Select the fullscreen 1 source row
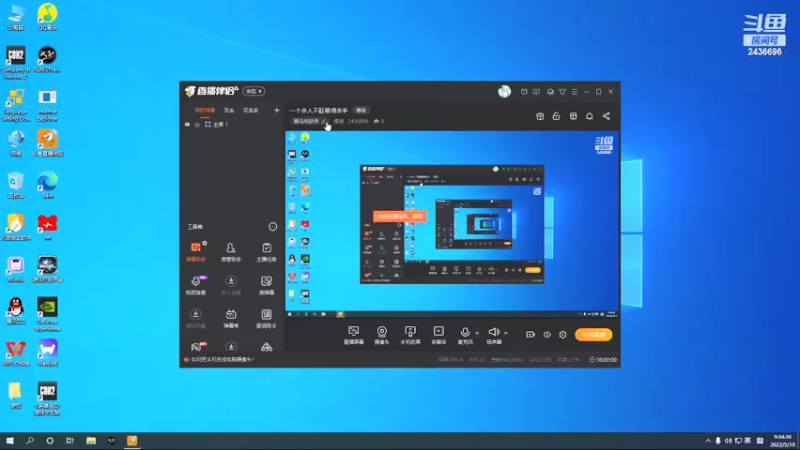 pos(232,124)
